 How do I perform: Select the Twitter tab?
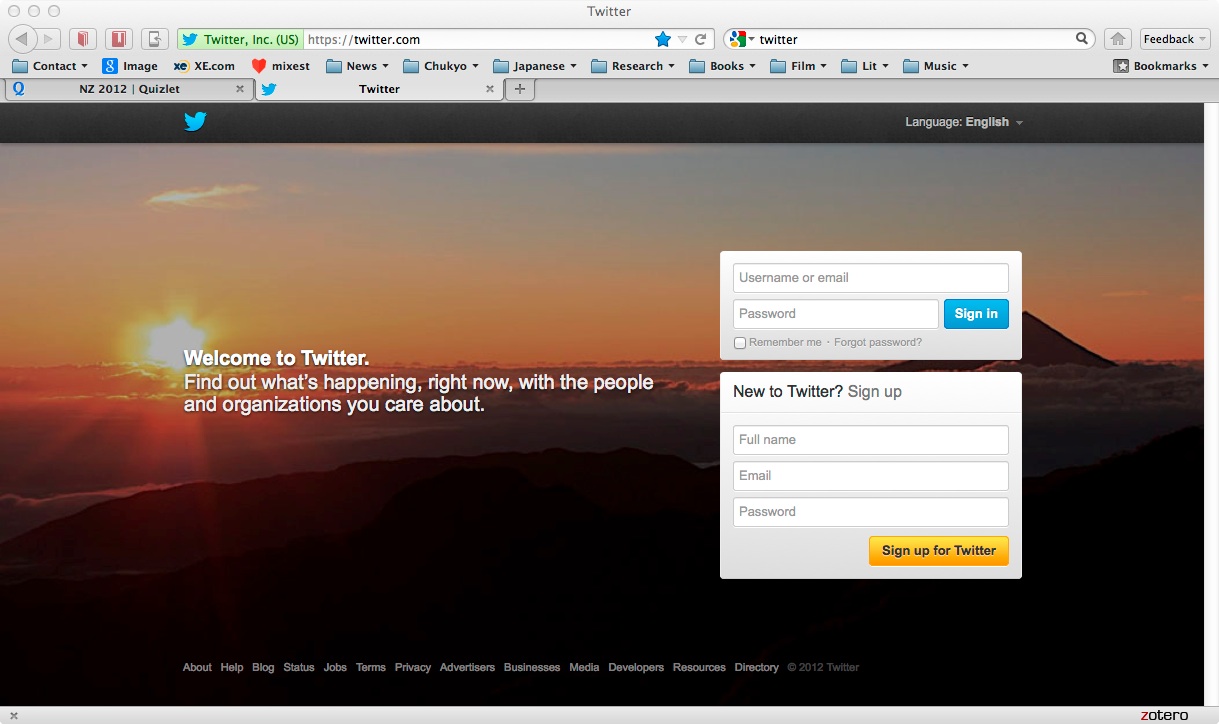click(379, 89)
